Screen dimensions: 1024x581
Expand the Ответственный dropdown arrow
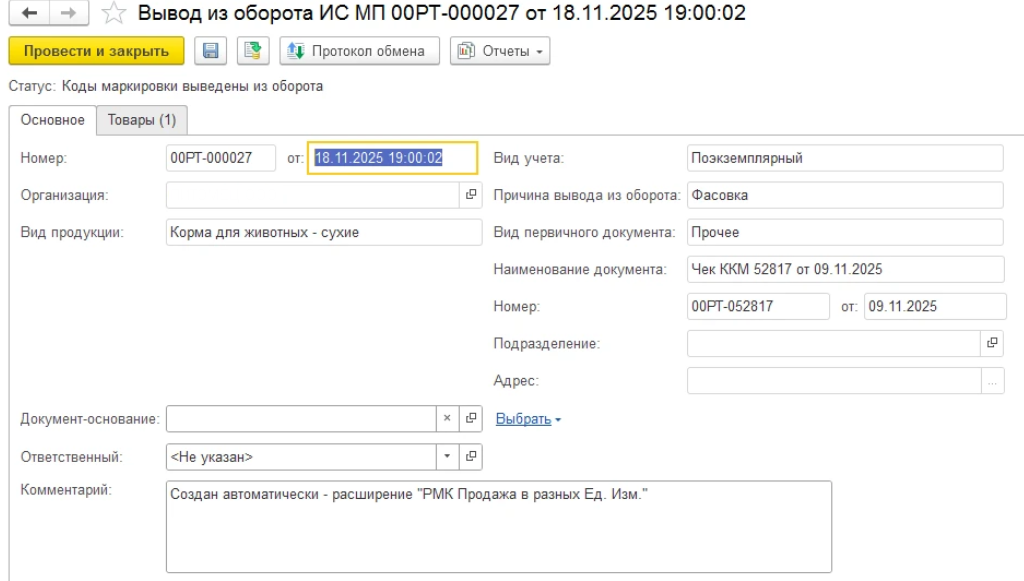pos(447,457)
